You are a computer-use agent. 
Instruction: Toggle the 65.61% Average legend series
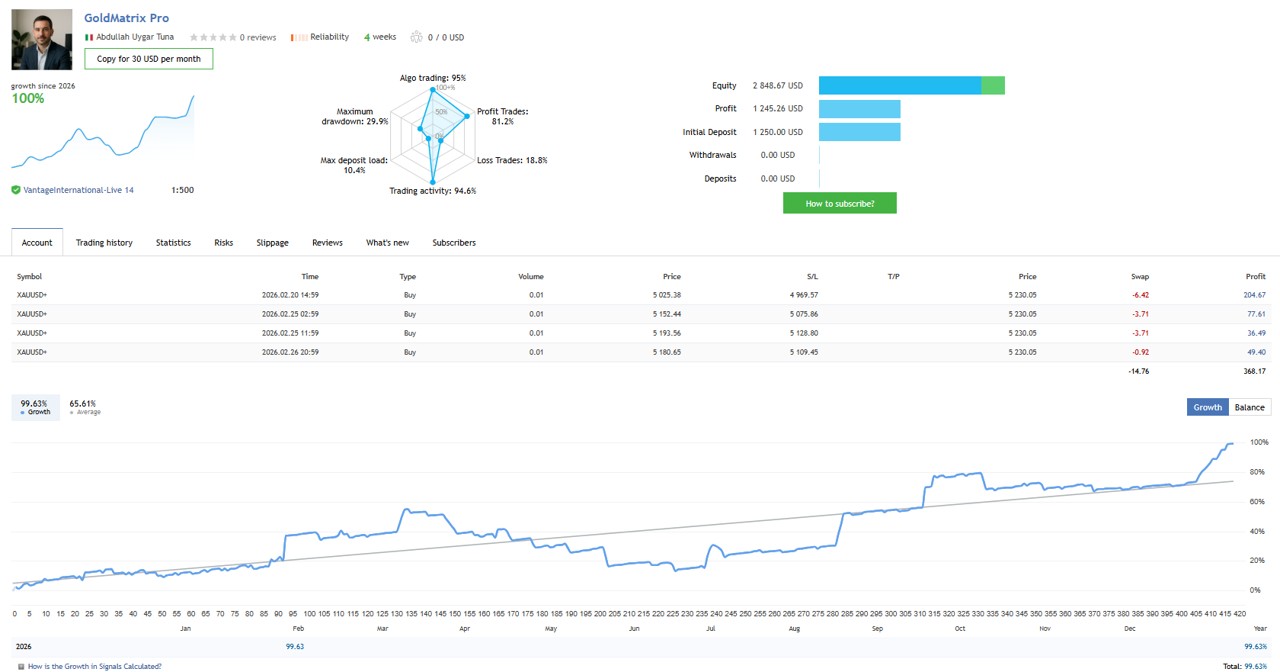click(x=84, y=407)
